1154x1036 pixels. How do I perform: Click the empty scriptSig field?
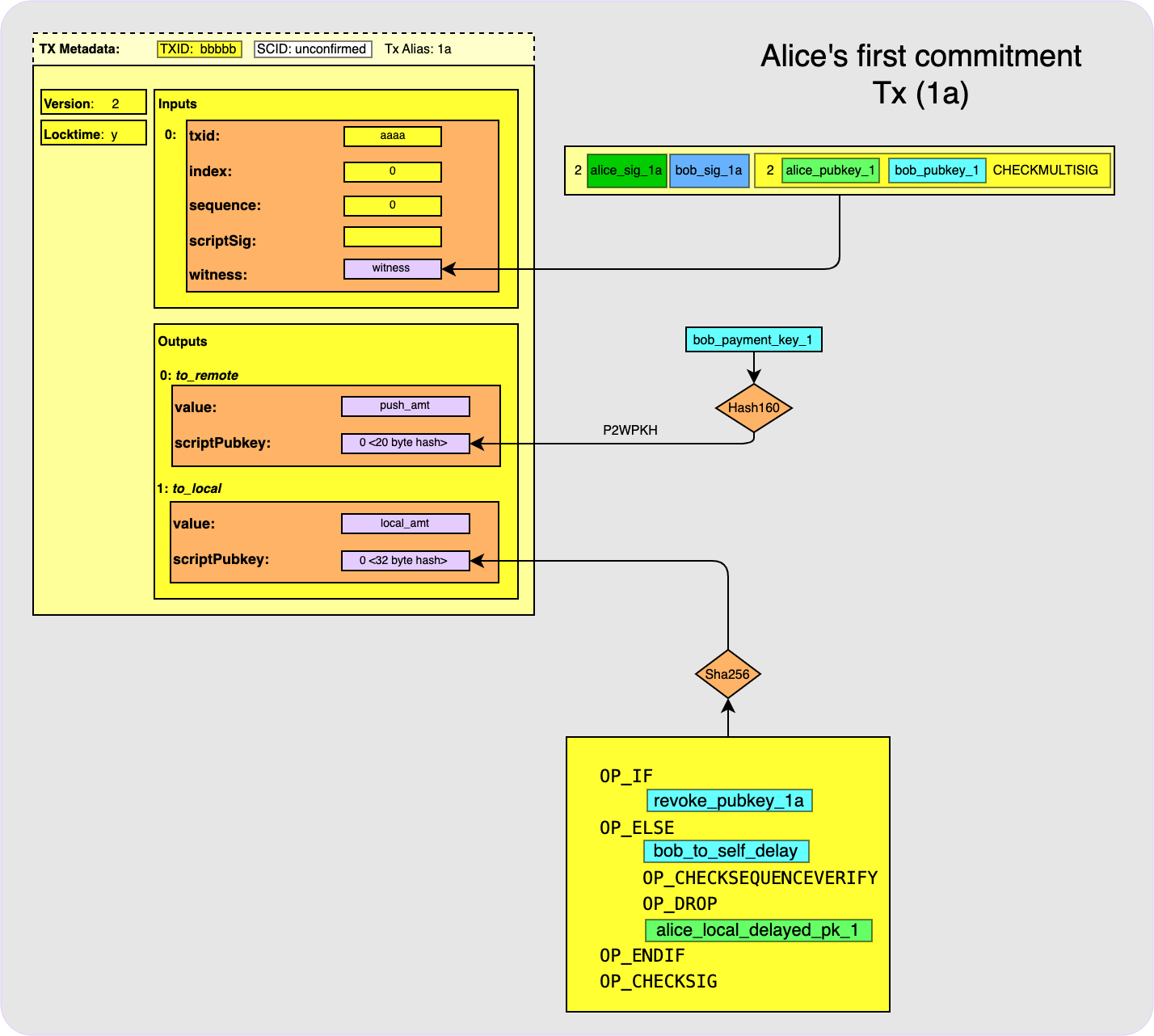point(393,237)
